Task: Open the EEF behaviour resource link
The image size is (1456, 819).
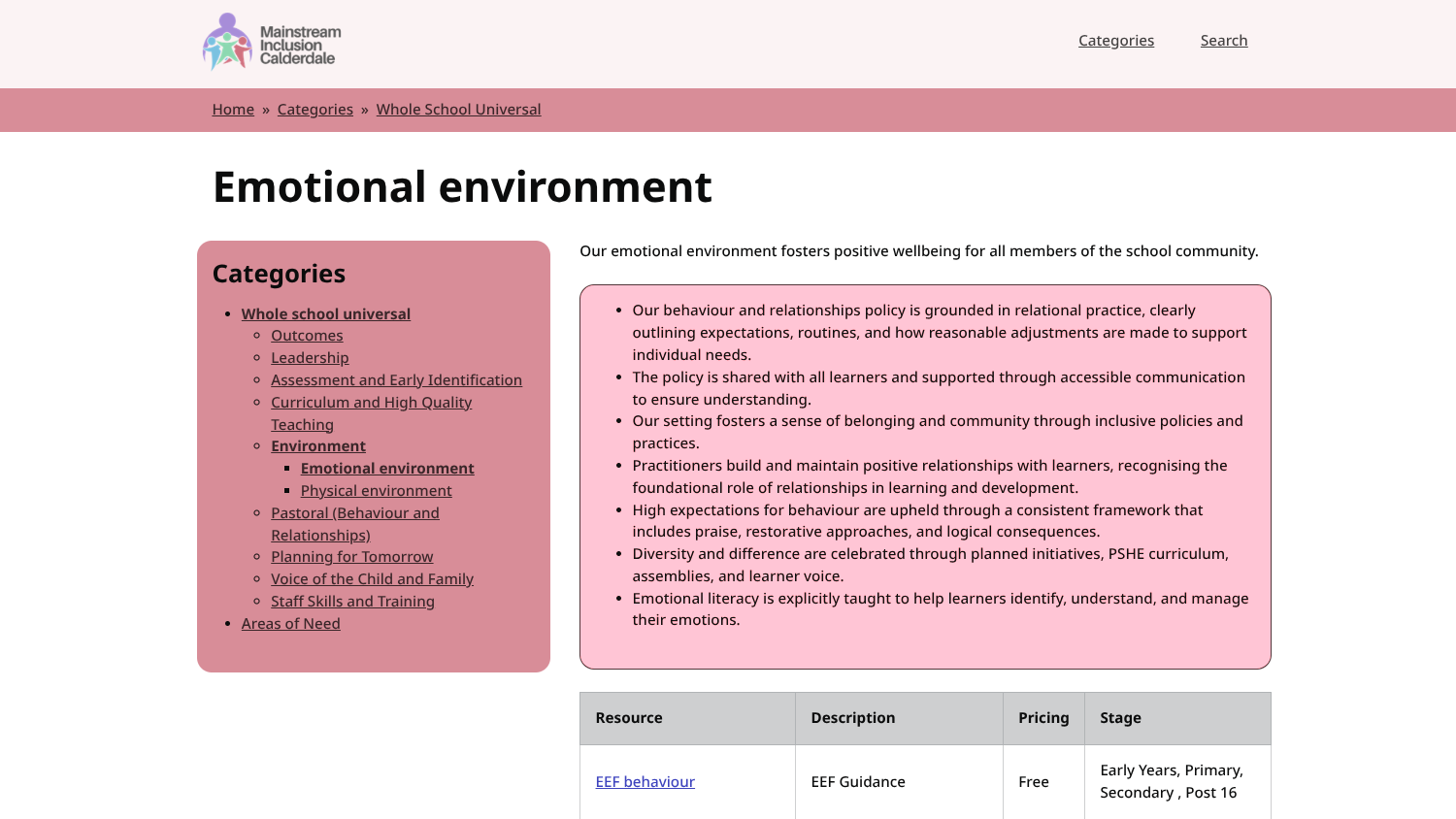Action: click(645, 782)
